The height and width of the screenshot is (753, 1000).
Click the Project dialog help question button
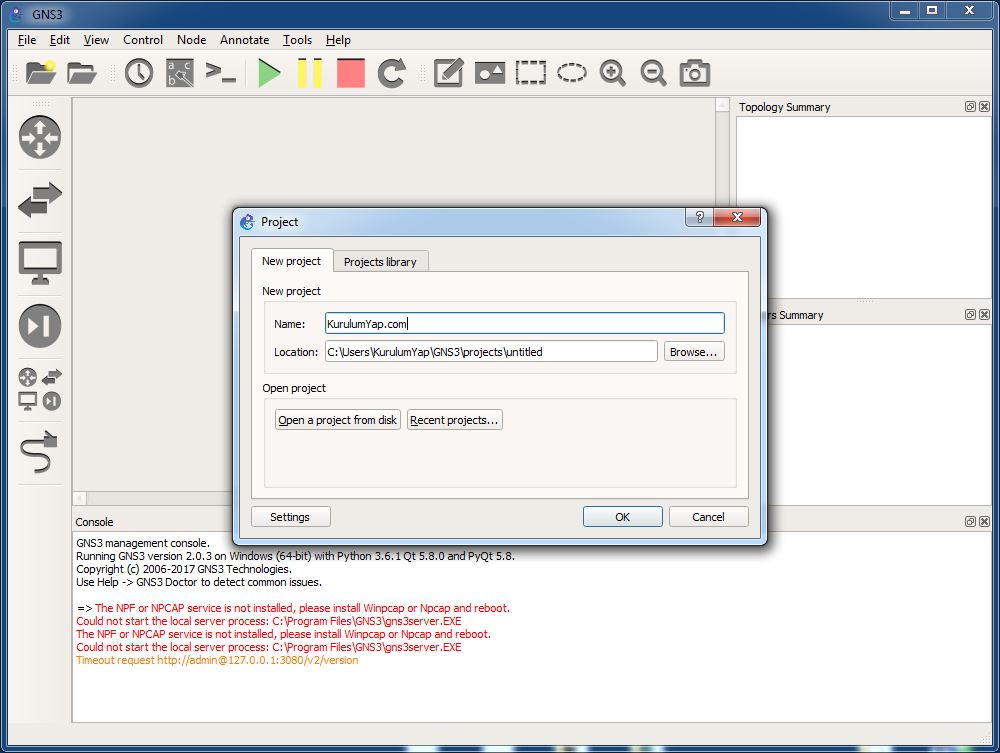(700, 217)
